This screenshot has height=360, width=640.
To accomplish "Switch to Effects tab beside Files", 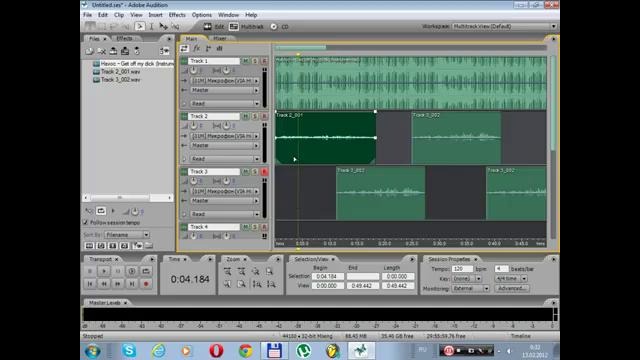I will point(124,38).
